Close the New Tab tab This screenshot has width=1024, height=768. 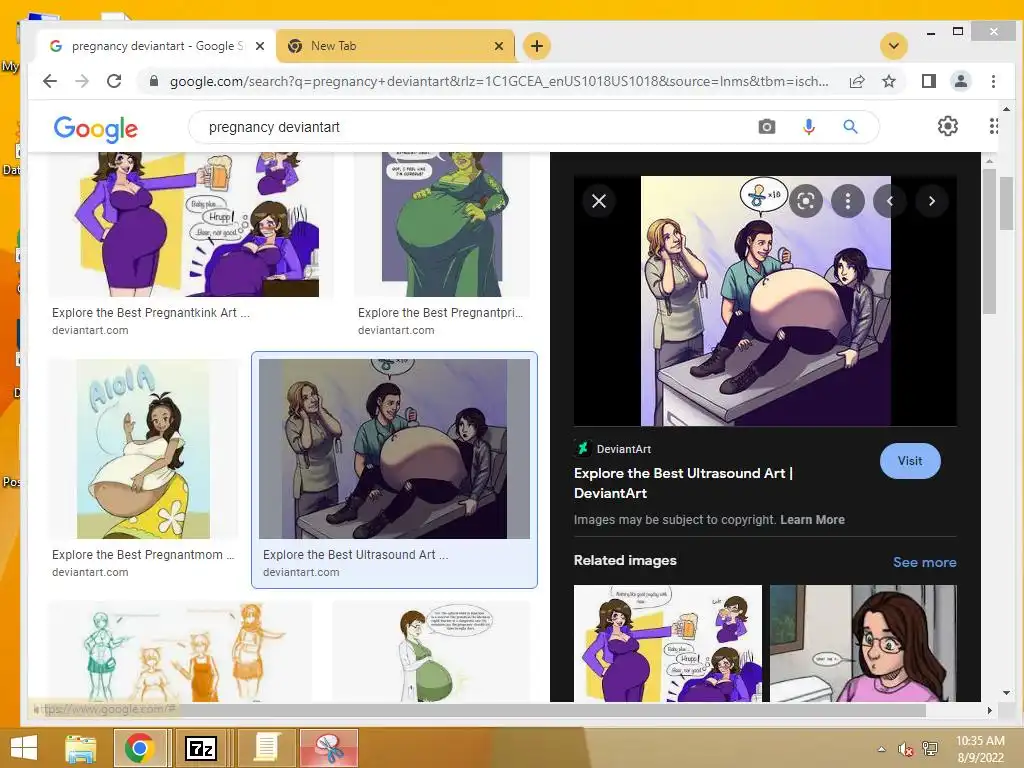pyautogui.click(x=499, y=46)
